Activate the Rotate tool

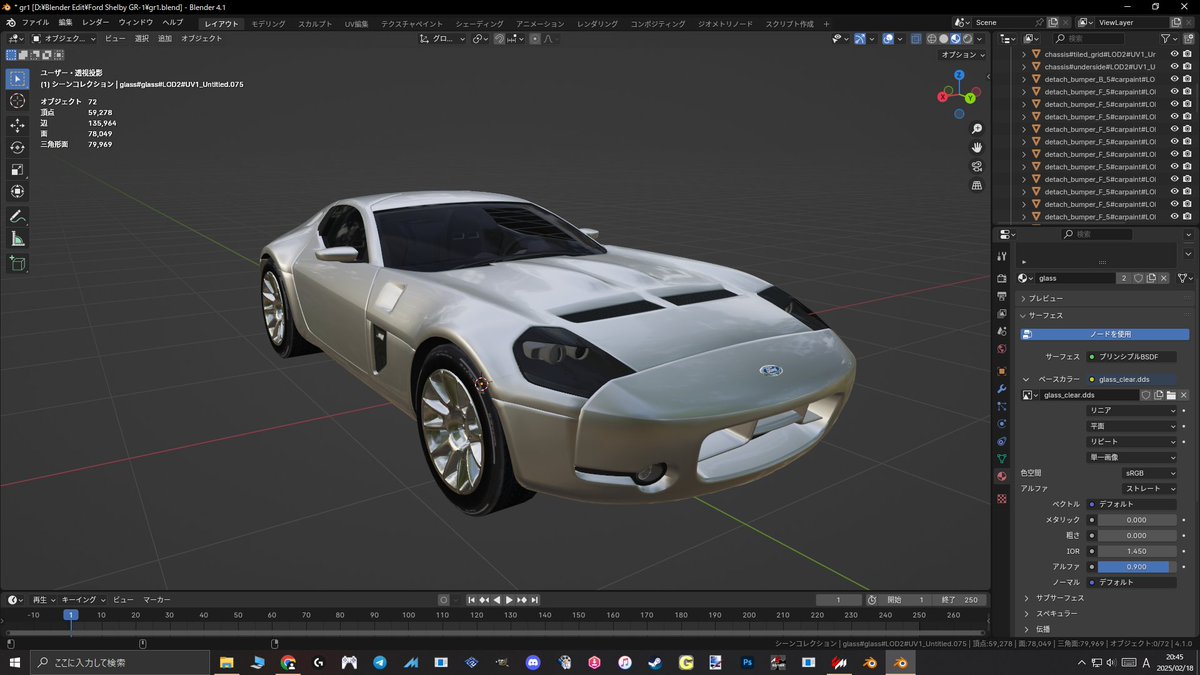pyautogui.click(x=17, y=148)
